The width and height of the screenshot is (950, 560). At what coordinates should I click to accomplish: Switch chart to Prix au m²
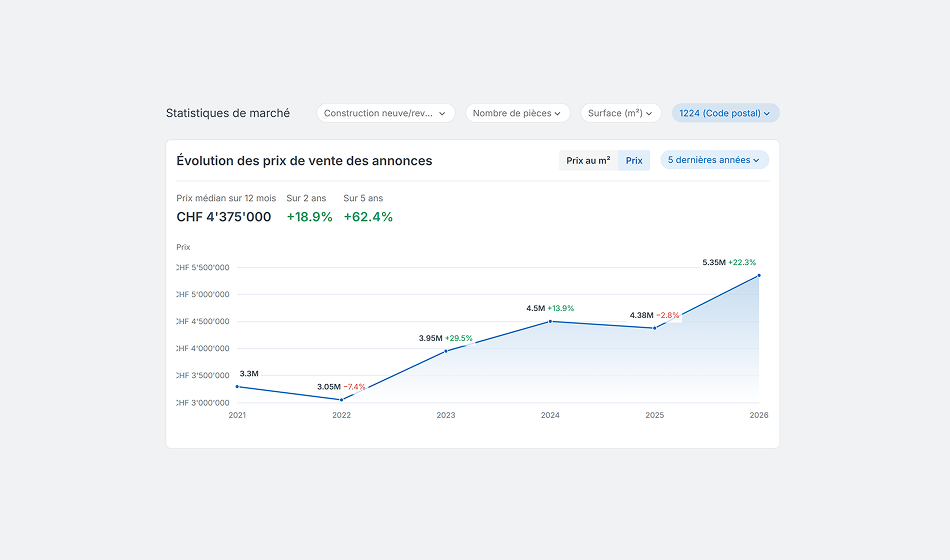click(x=588, y=160)
